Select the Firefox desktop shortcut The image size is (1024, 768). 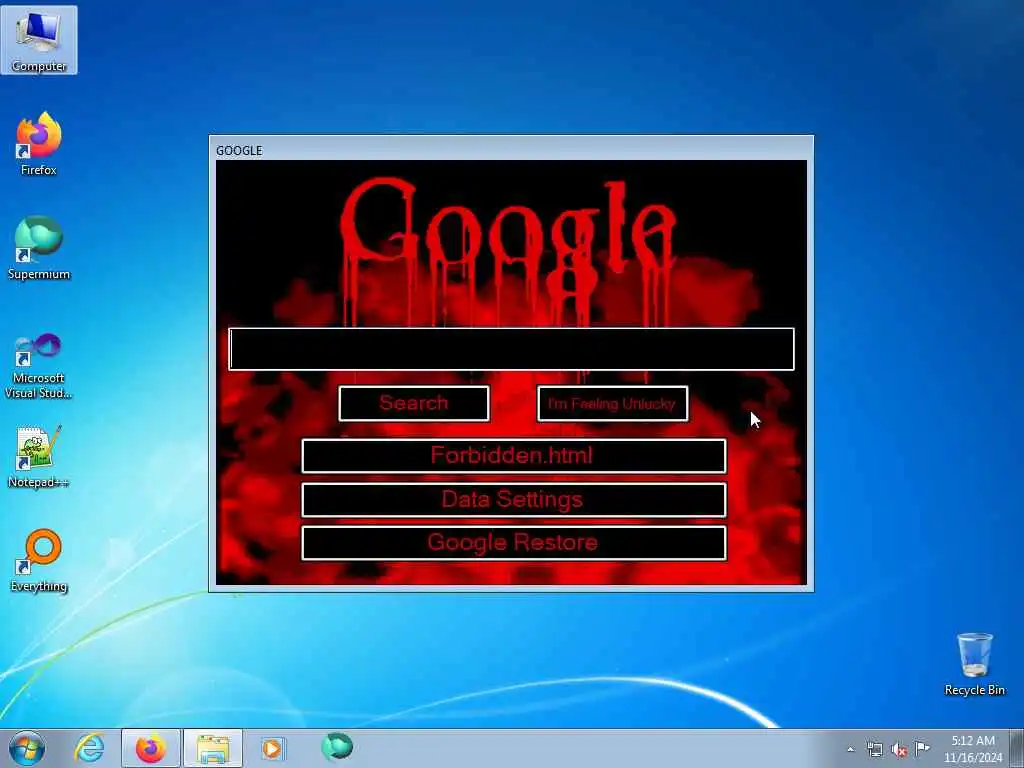click(39, 144)
